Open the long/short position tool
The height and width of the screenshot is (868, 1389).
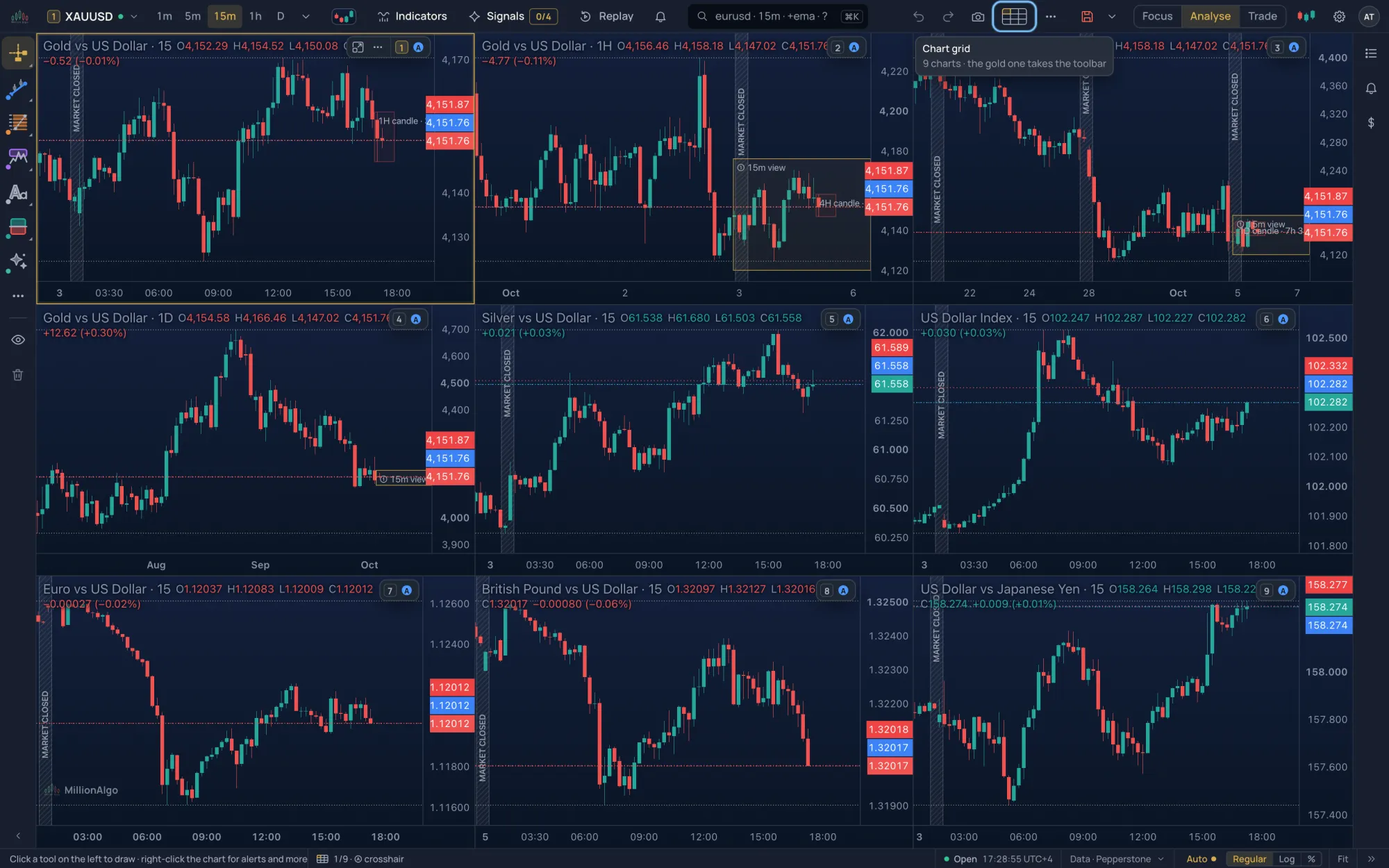[x=18, y=227]
